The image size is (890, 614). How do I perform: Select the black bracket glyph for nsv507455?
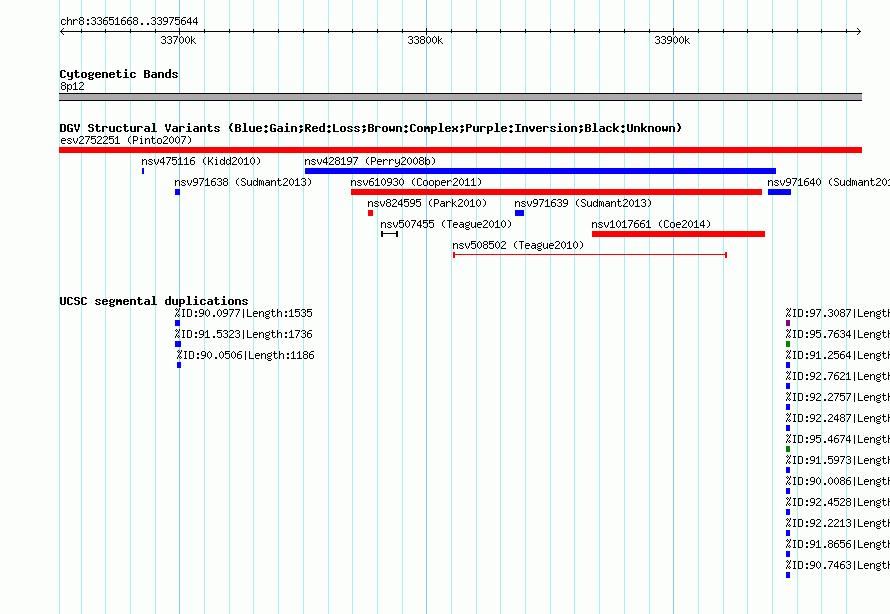point(389,234)
